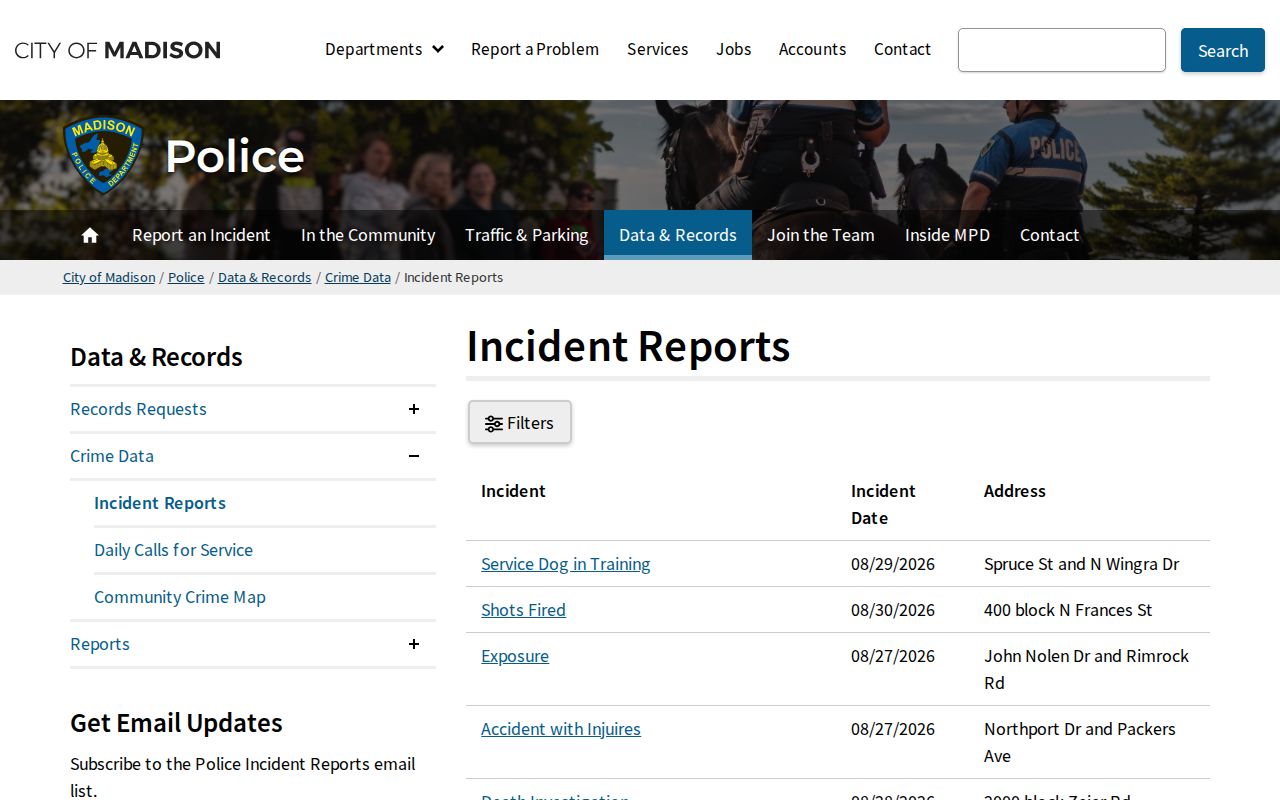Select the Join the Team tab
Screen dimensions: 1280x800
[x=821, y=235]
